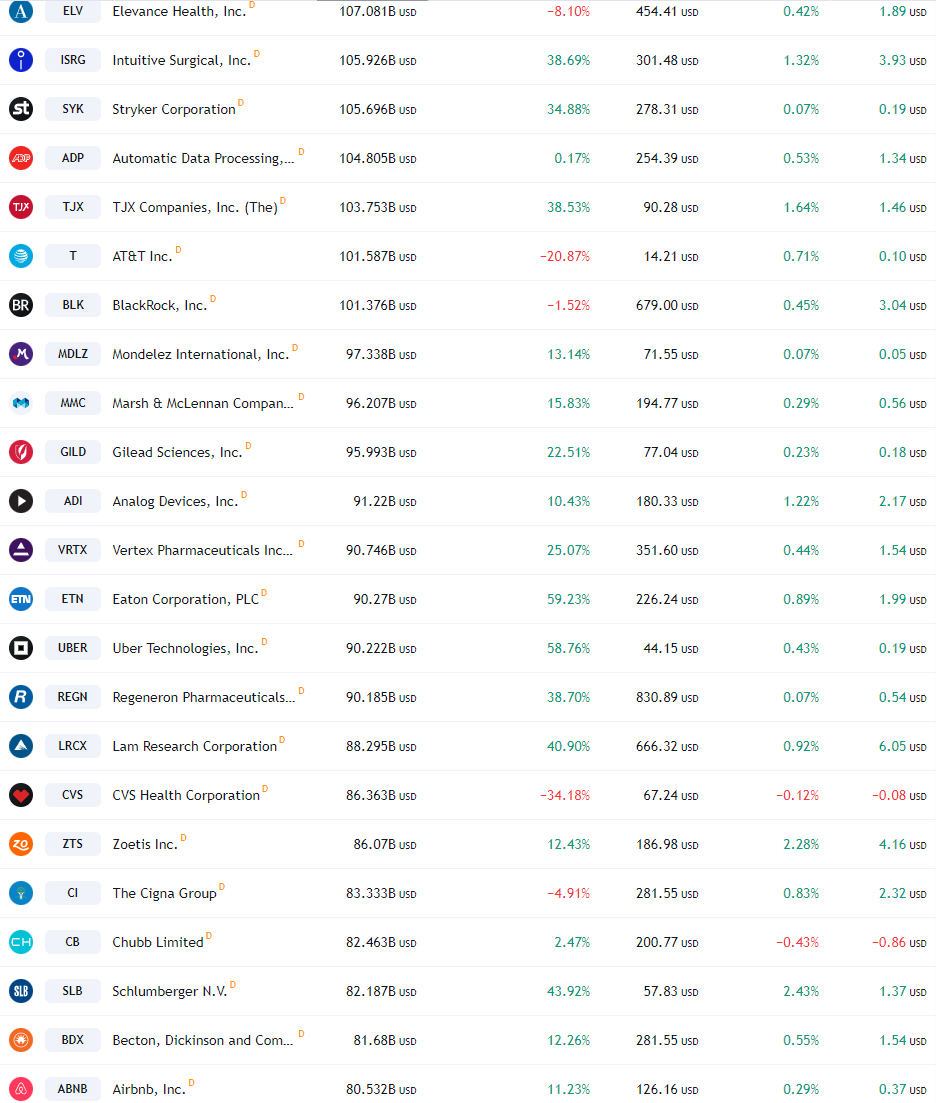Open Regeneron Pharmaceuticals company link
This screenshot has height=1103, width=936.
coord(204,697)
